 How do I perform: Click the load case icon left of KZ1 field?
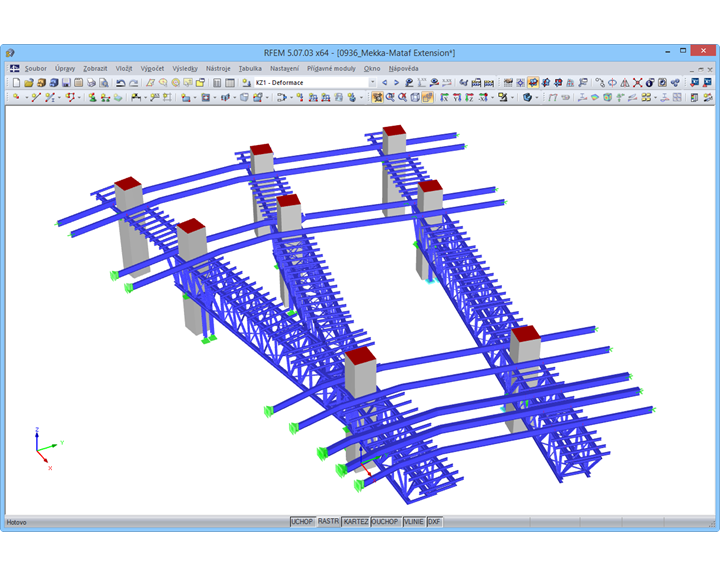[246, 83]
